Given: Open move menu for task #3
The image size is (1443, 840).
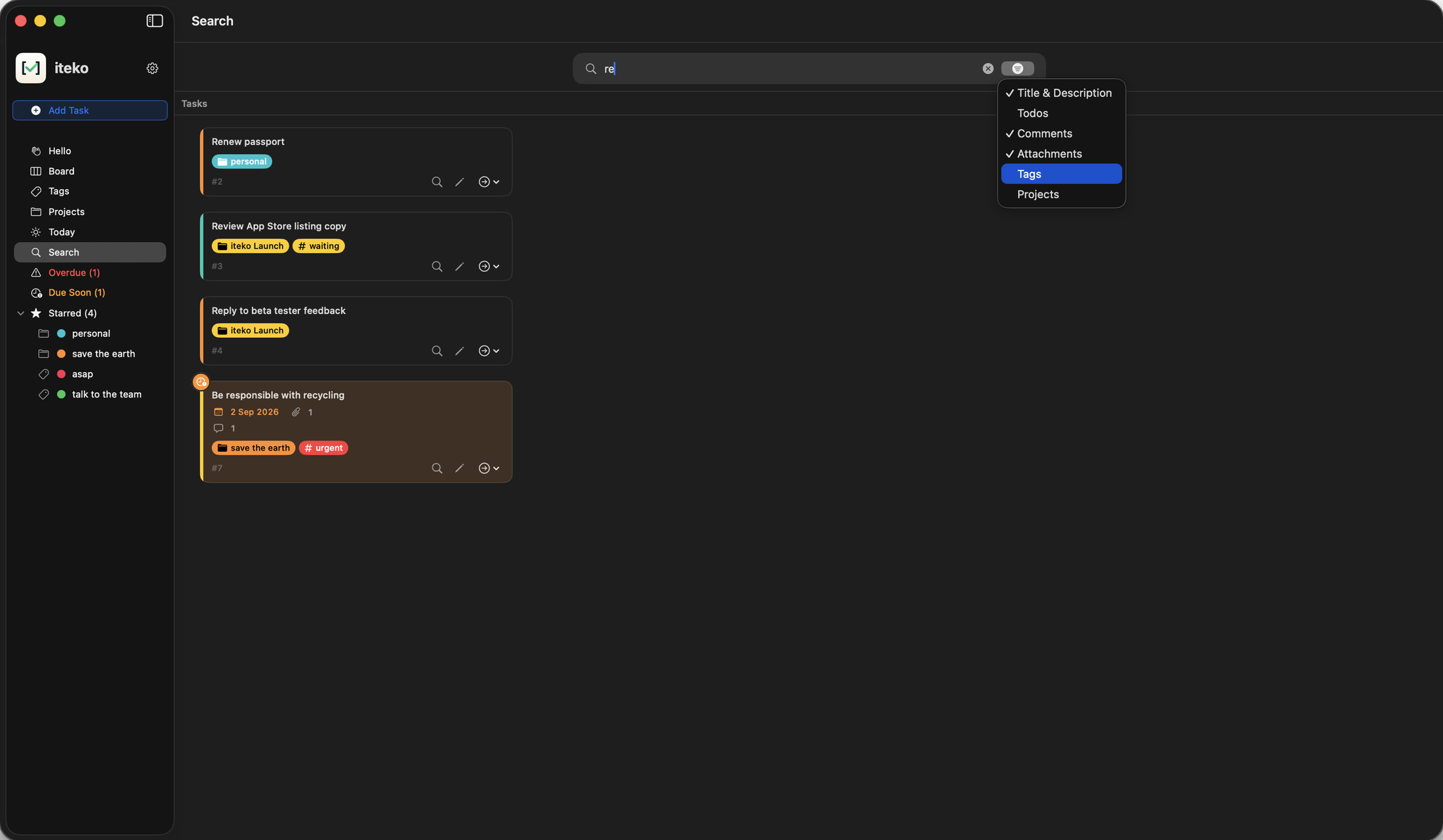Looking at the screenshot, I should point(489,266).
